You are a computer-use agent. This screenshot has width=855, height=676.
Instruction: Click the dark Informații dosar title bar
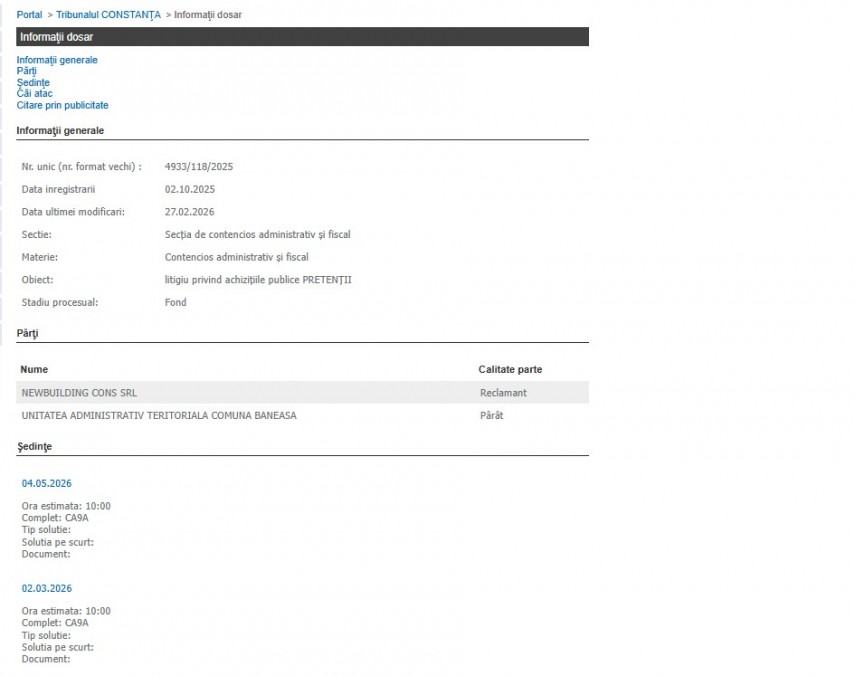pyautogui.click(x=302, y=37)
